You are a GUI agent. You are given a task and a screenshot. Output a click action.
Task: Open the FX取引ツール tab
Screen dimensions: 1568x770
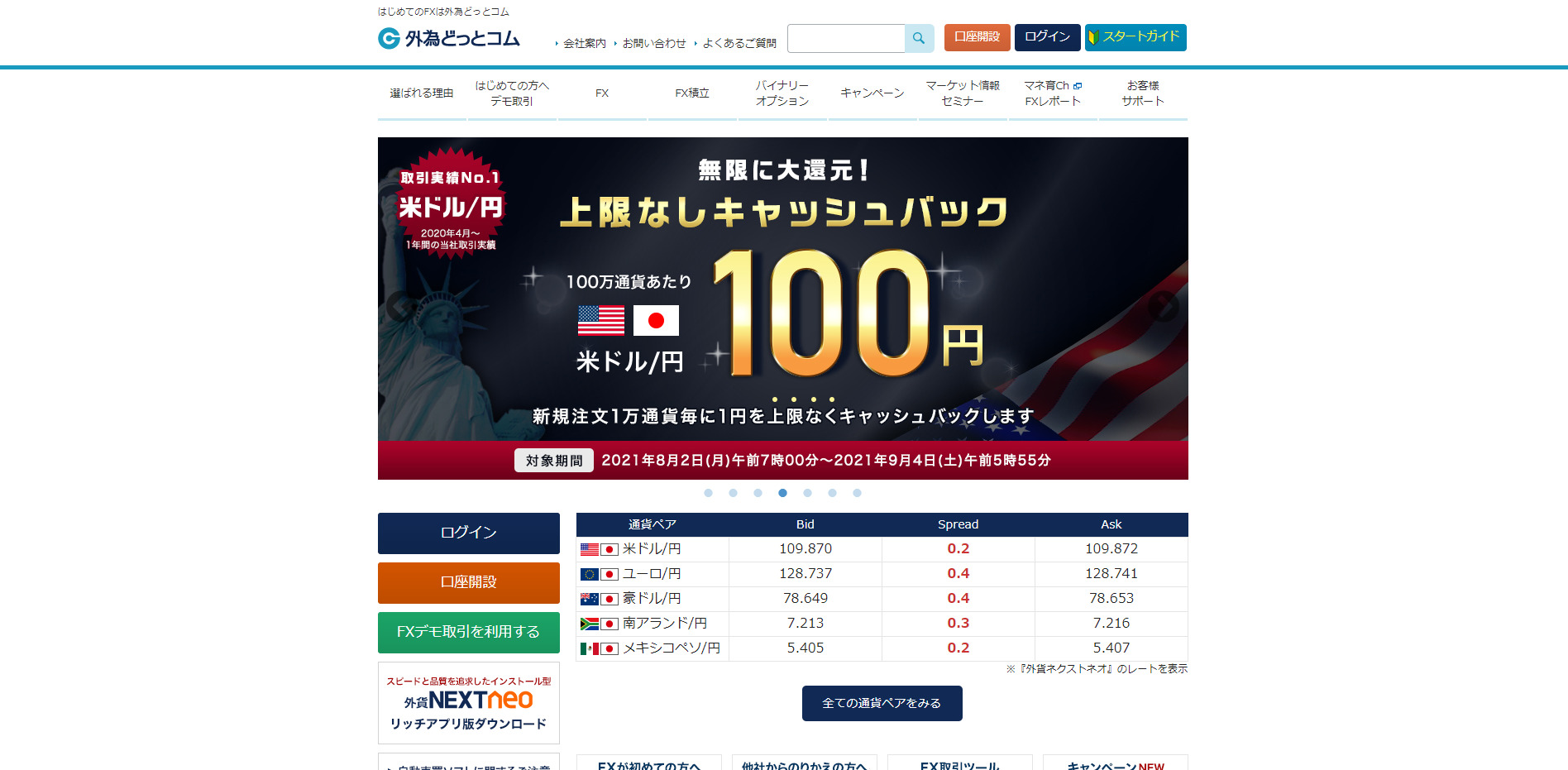point(960,763)
